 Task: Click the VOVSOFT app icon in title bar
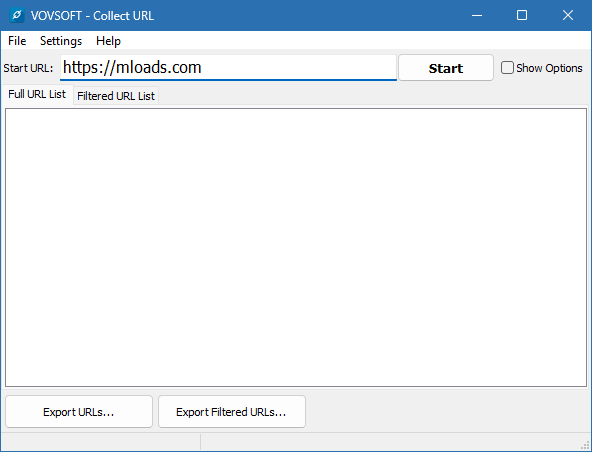point(17,15)
